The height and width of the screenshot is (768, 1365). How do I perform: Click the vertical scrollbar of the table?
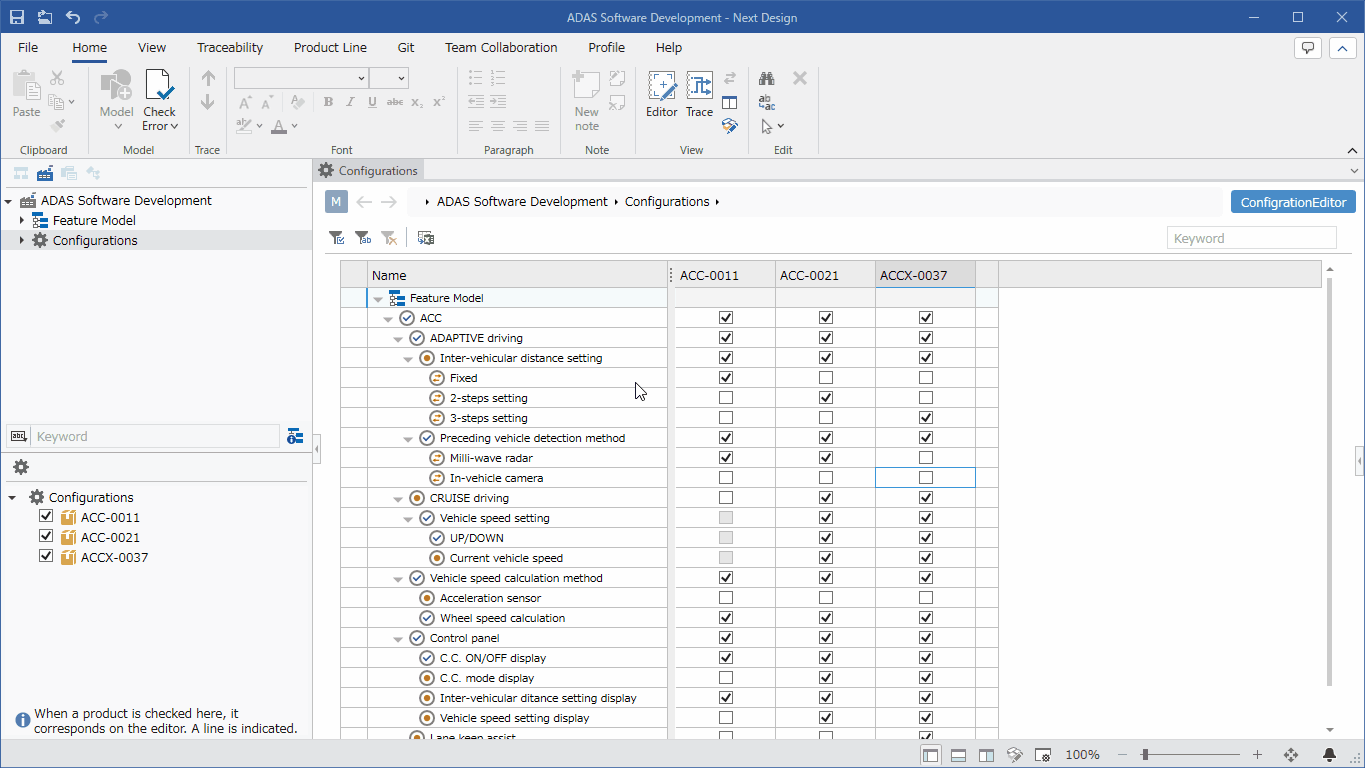click(1329, 483)
